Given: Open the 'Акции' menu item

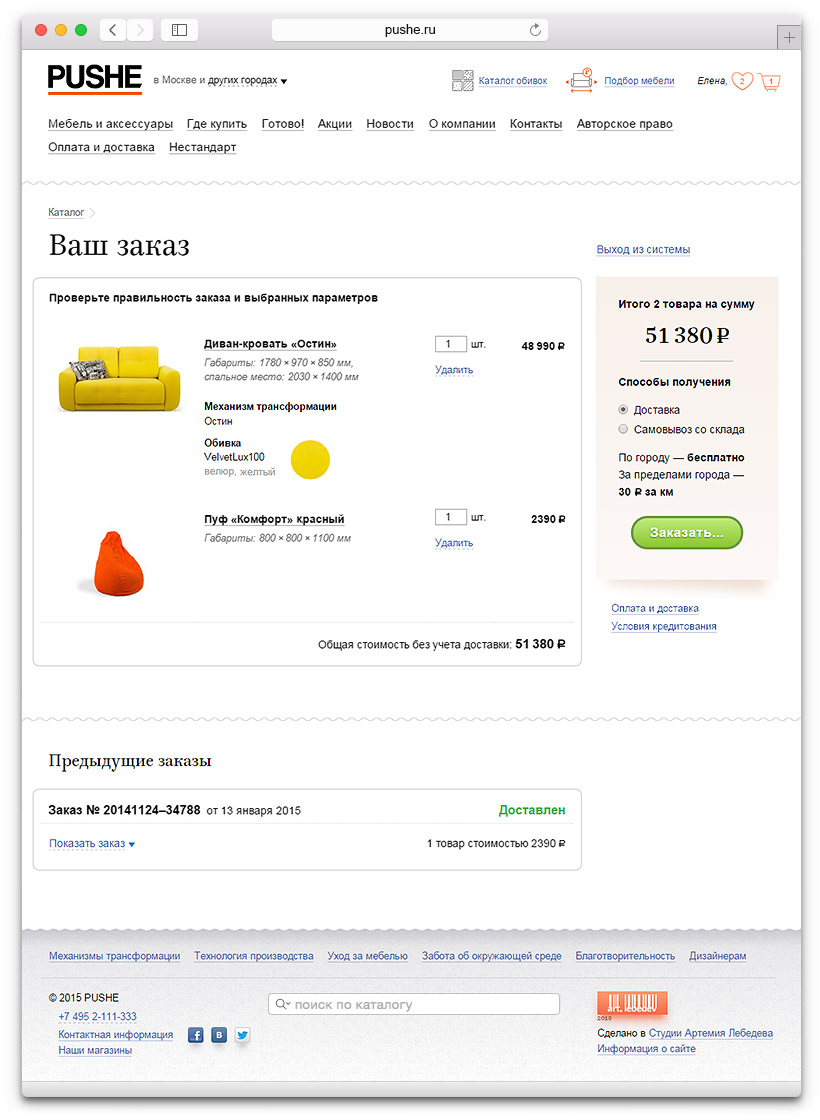Looking at the screenshot, I should (x=335, y=124).
